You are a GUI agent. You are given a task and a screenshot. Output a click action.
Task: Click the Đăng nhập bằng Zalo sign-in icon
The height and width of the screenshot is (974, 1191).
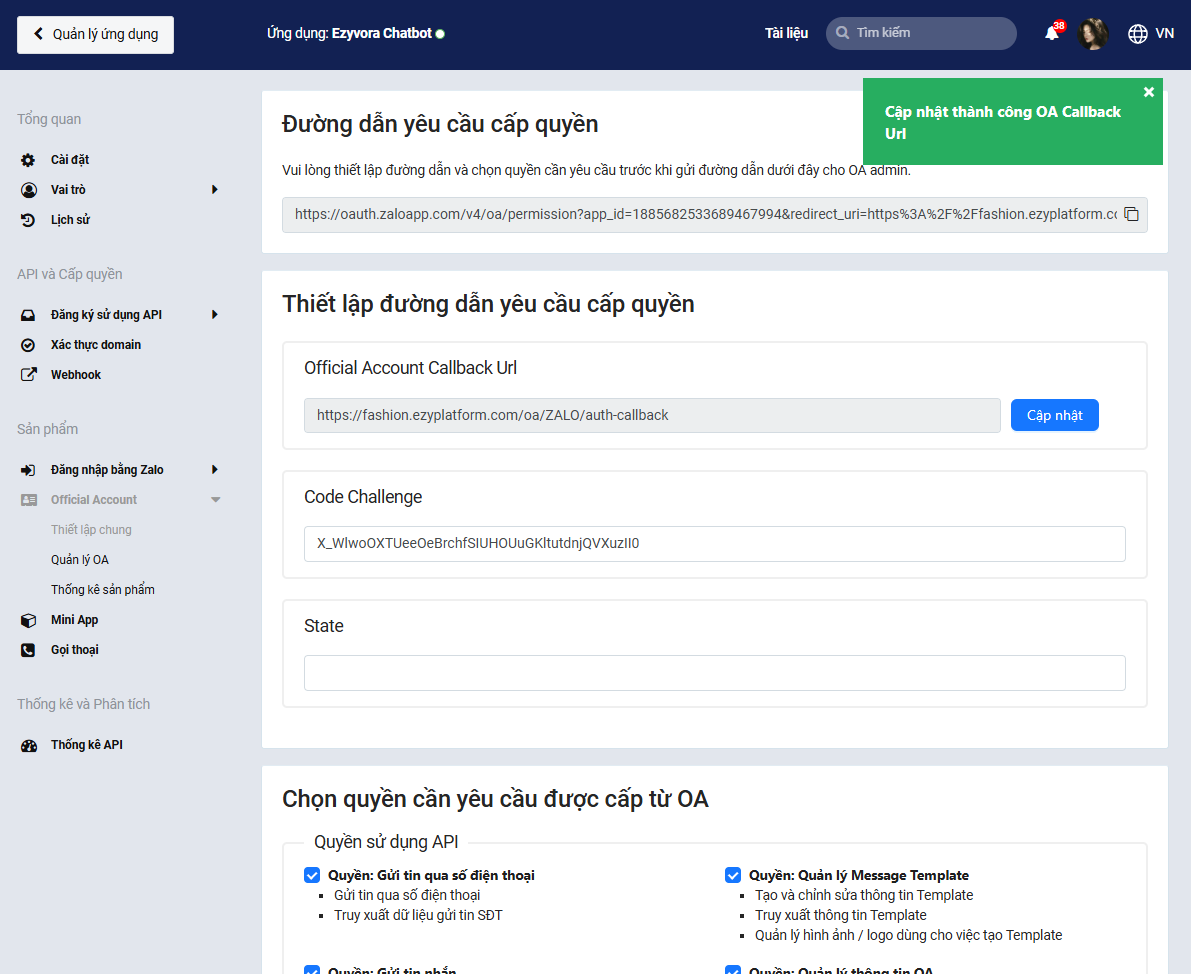[x=28, y=470]
